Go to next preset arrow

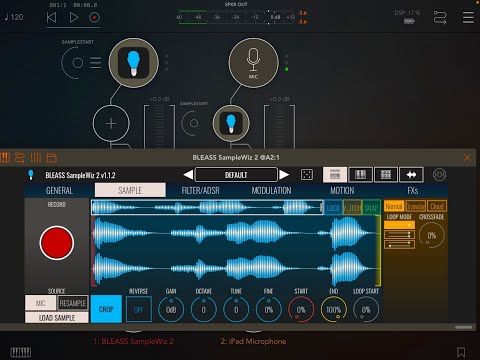pos(284,175)
